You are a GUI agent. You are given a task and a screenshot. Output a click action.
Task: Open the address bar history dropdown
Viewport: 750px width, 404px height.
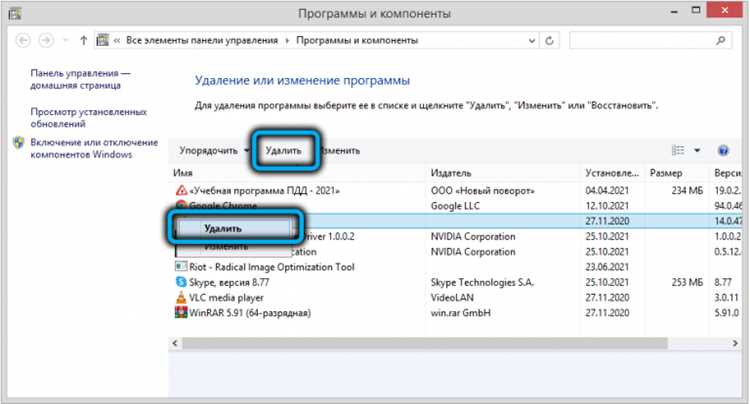coord(531,41)
